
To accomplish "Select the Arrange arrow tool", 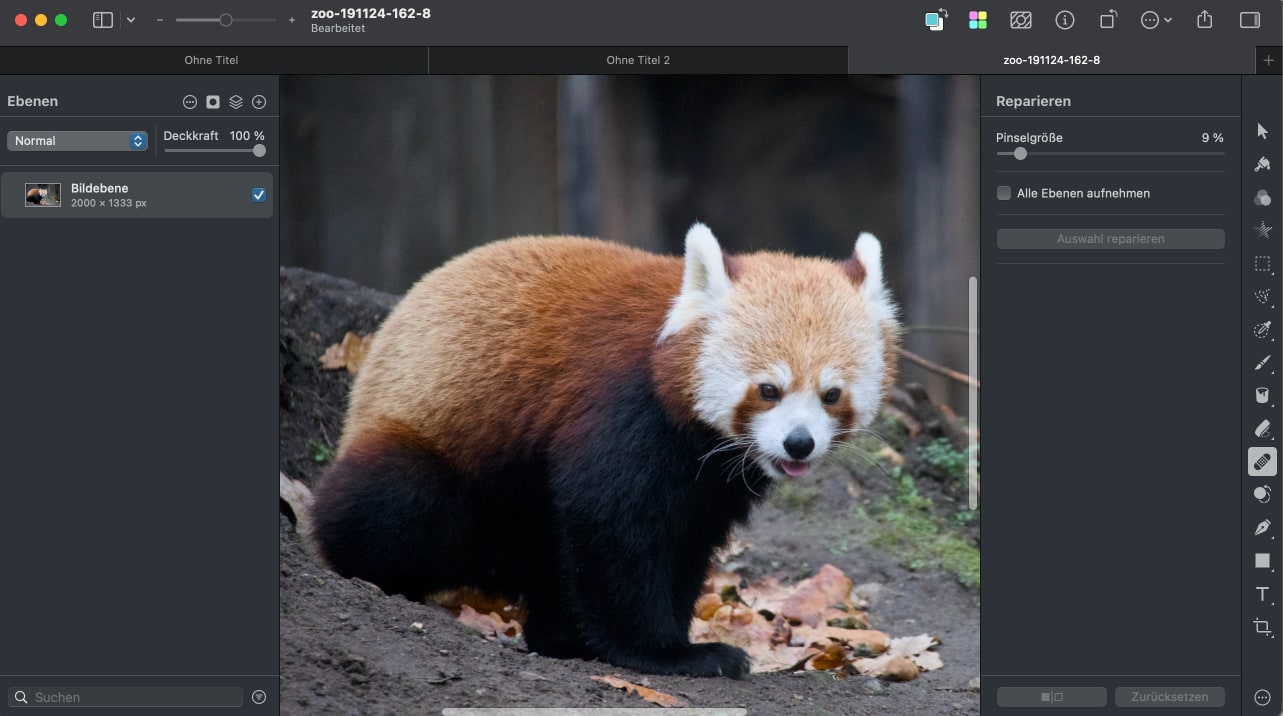I will click(x=1262, y=131).
